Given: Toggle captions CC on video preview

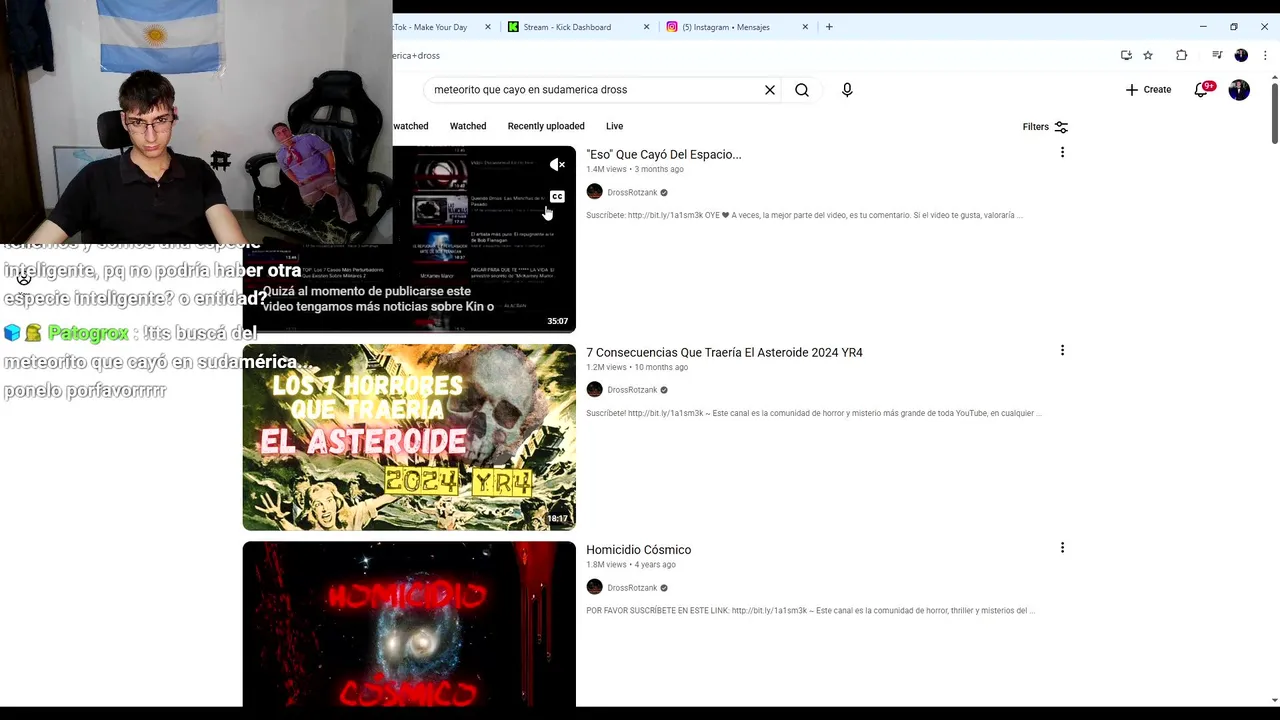Looking at the screenshot, I should click(557, 196).
